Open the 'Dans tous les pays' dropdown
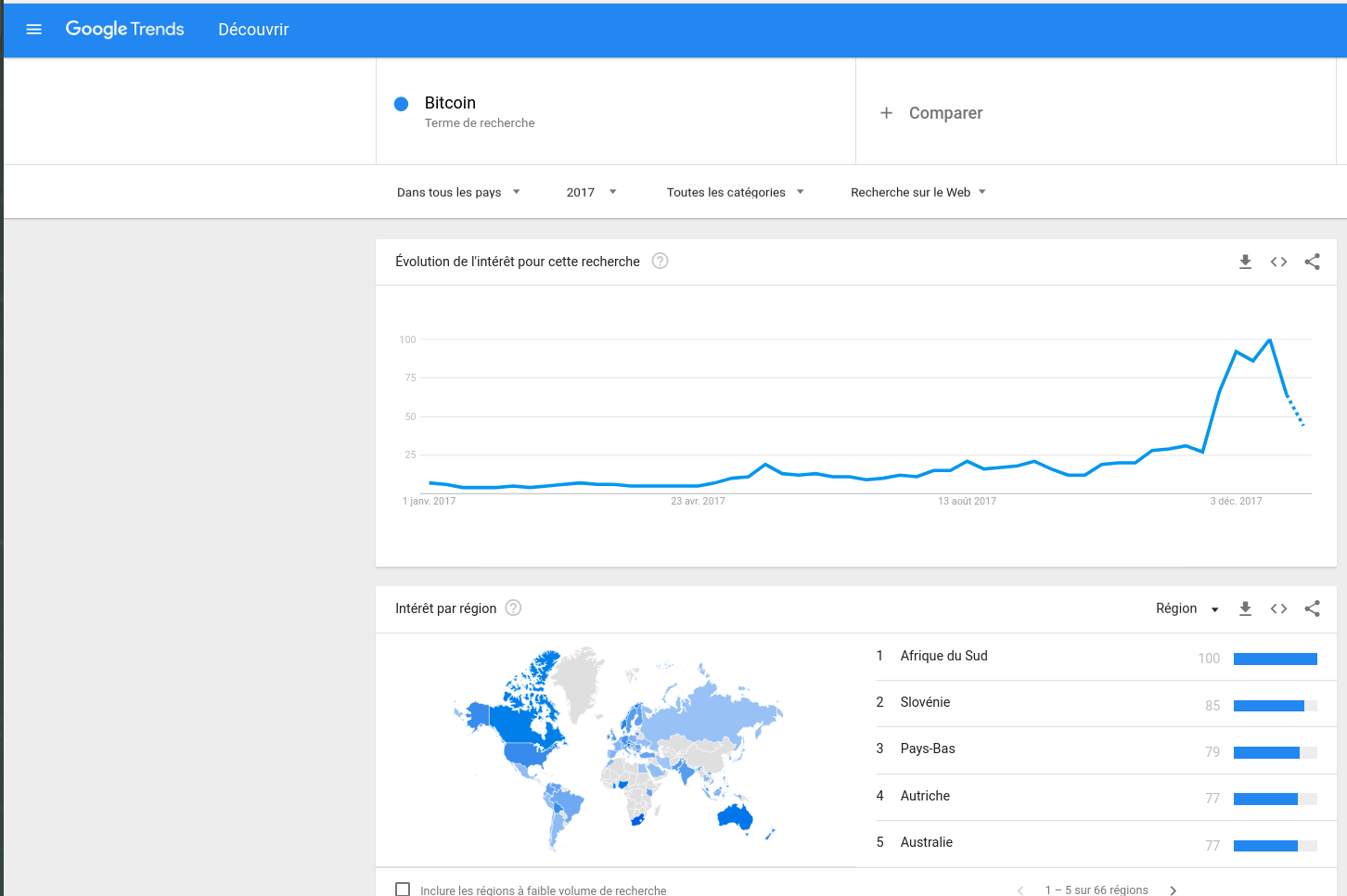 pyautogui.click(x=458, y=192)
